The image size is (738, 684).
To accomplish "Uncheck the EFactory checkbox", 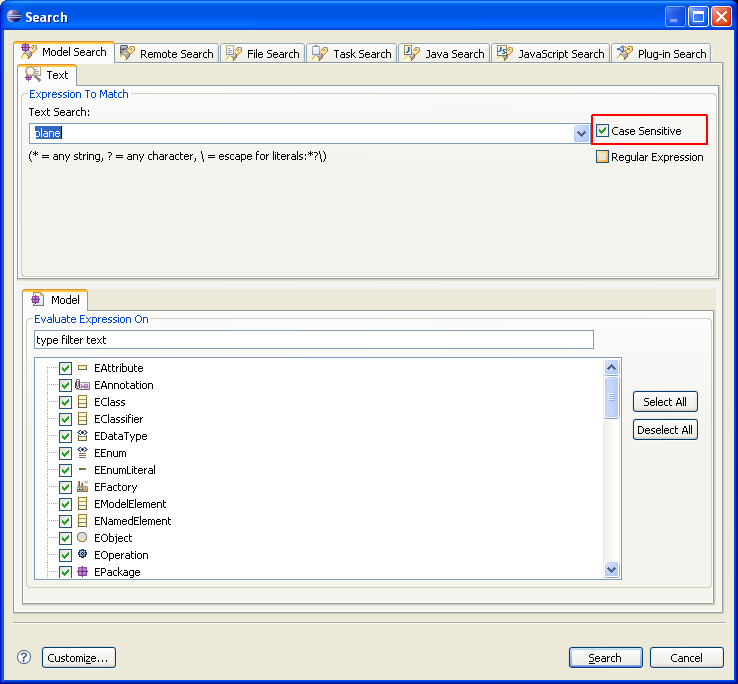I will pyautogui.click(x=65, y=487).
